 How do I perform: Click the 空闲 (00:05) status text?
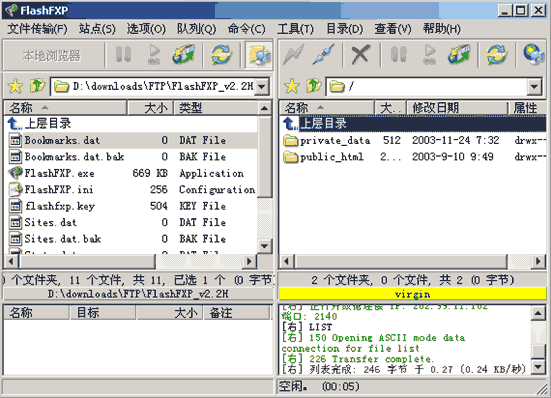[x=319, y=386]
